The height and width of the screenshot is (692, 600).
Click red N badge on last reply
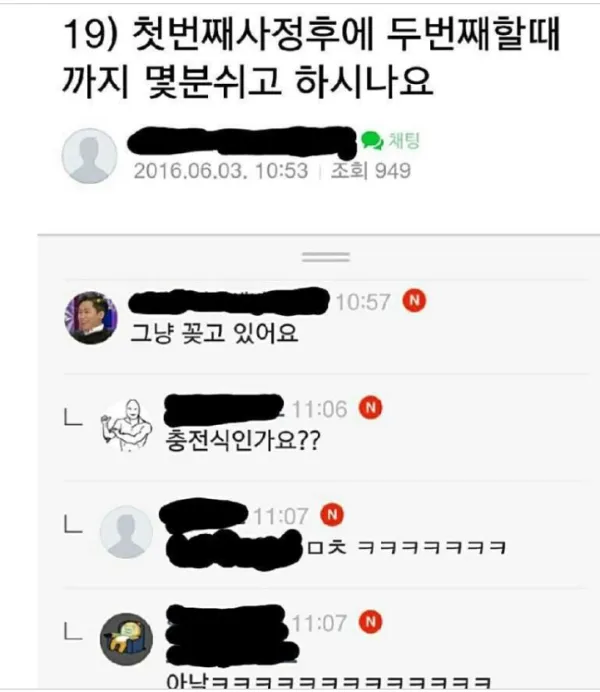coord(371,622)
